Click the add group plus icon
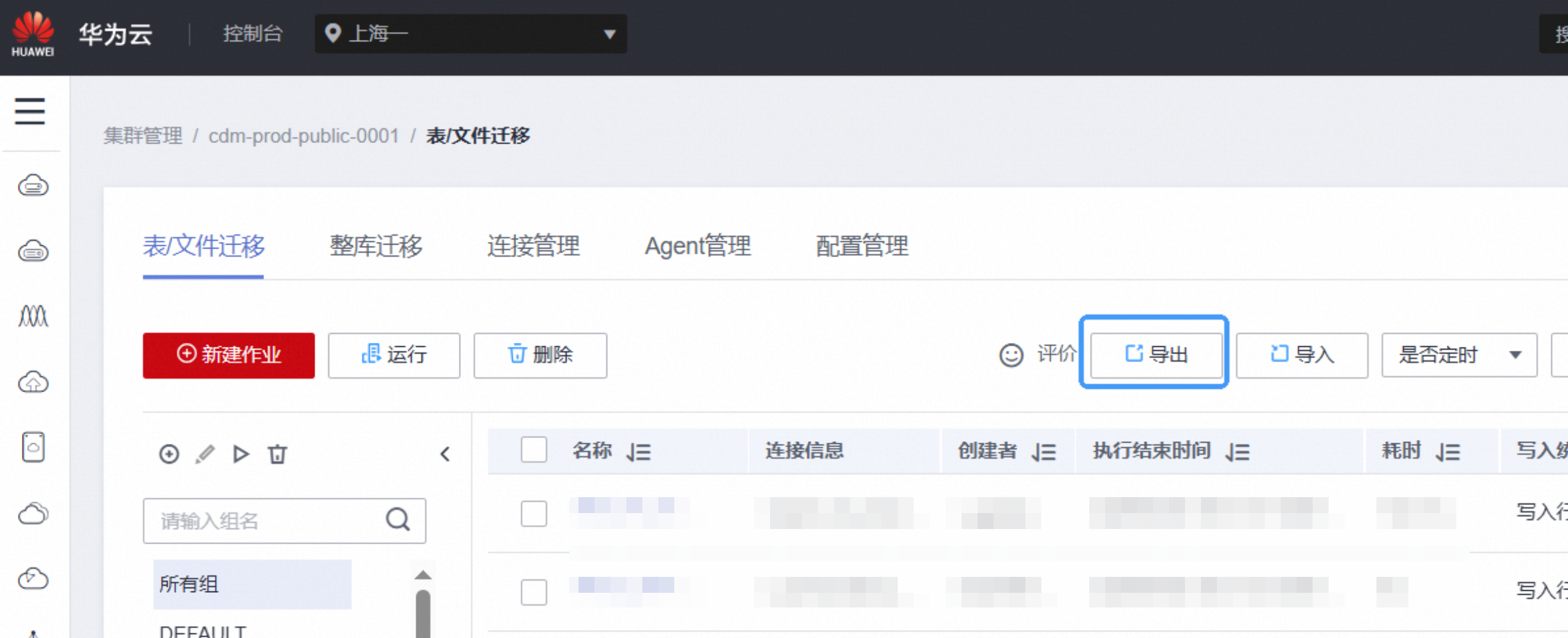This screenshot has width=1568, height=638. click(169, 454)
